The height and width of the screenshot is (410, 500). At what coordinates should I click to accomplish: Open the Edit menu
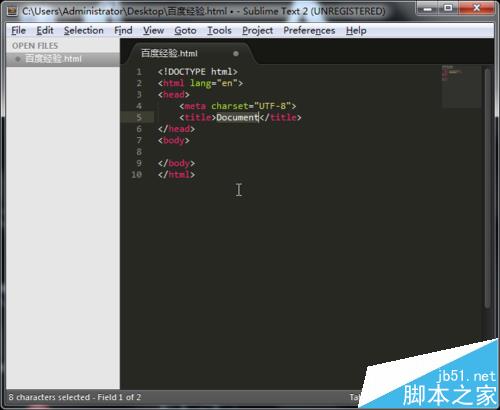[45, 31]
